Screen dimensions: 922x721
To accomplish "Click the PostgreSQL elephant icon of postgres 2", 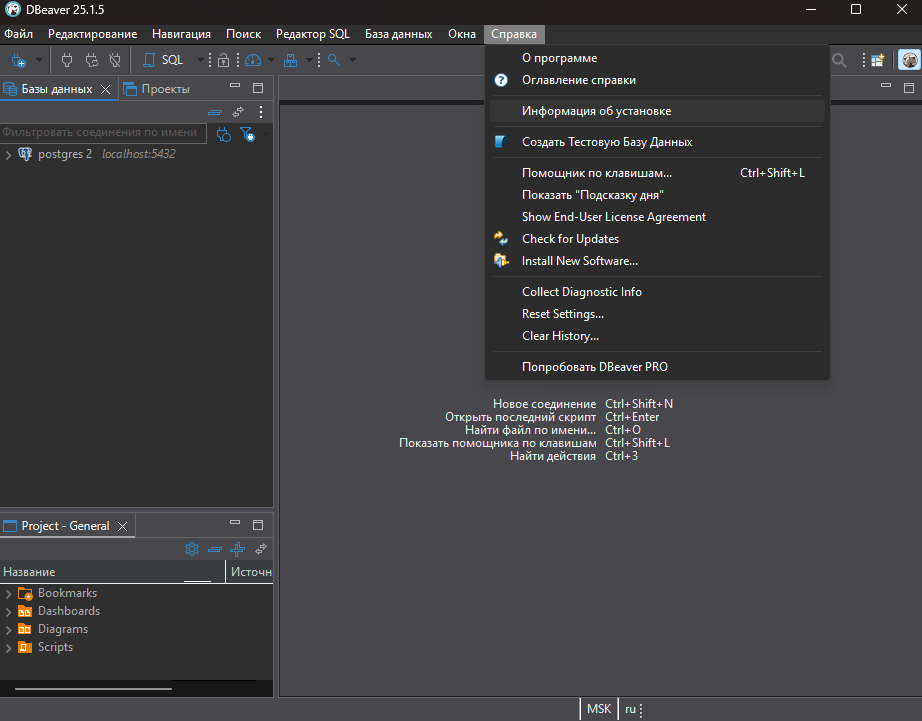I will [25, 154].
